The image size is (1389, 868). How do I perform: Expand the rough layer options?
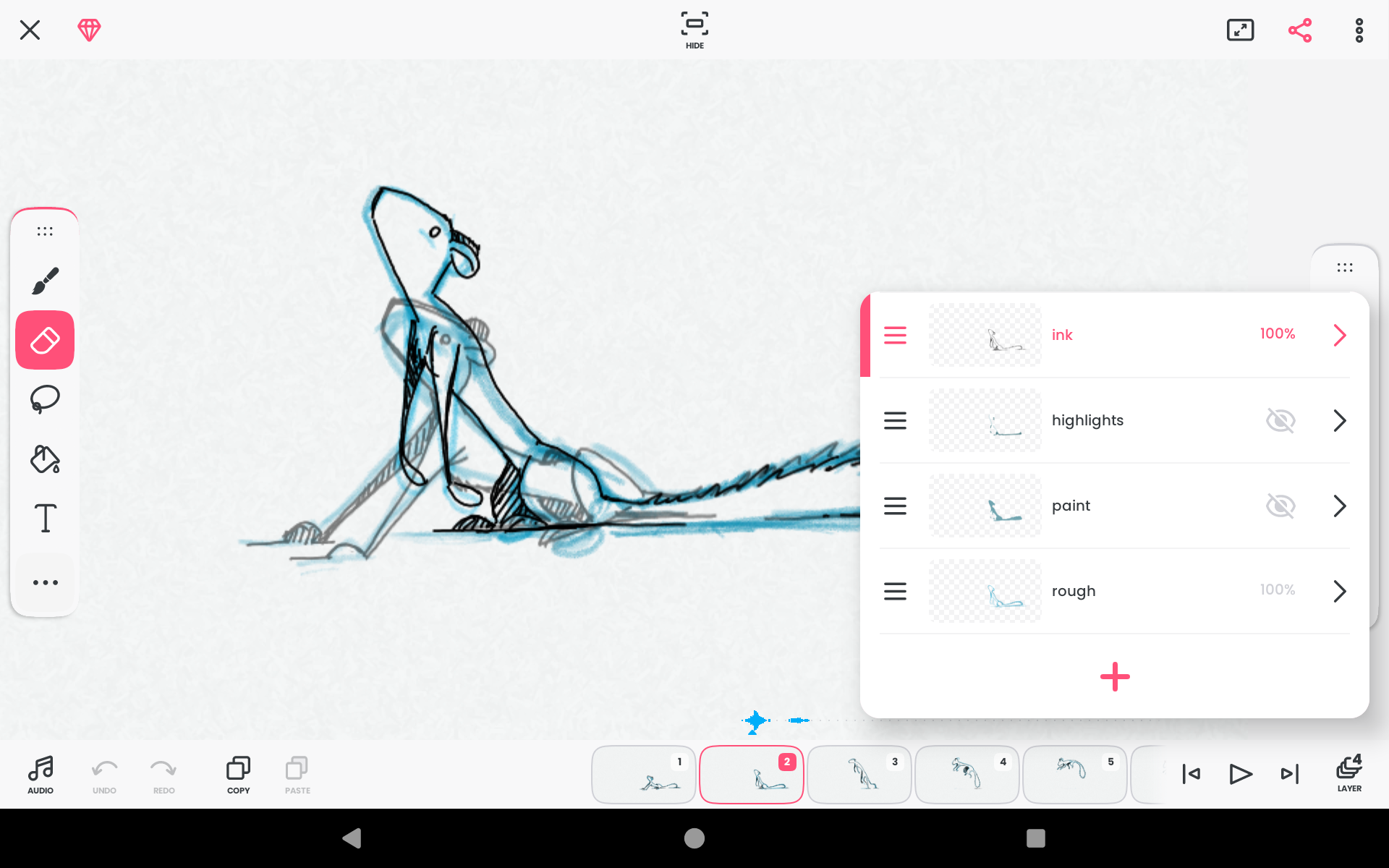click(x=1339, y=591)
